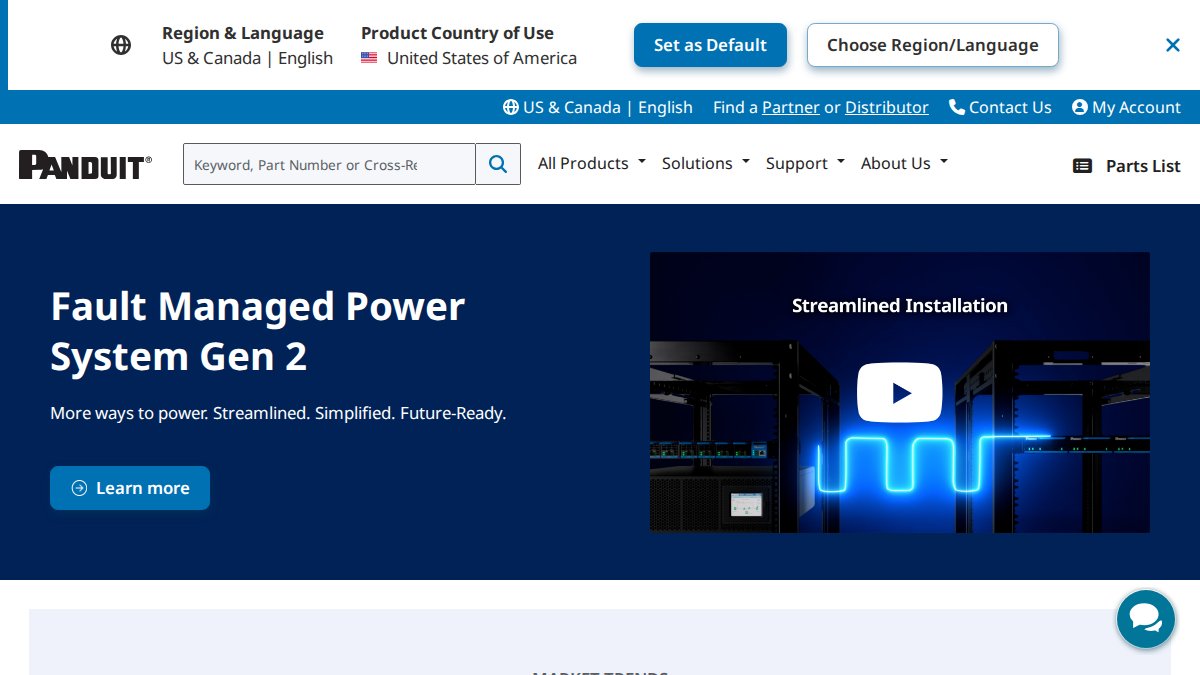Click the globe icon next to US & Canada in blue bar
1200x675 pixels.
511,107
